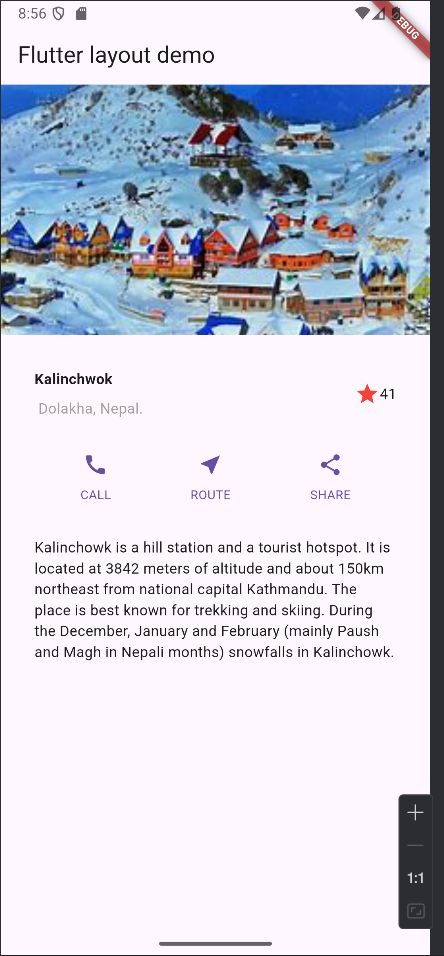444x956 pixels.
Task: Click the Flutter layout demo app bar title
Action: 116,55
